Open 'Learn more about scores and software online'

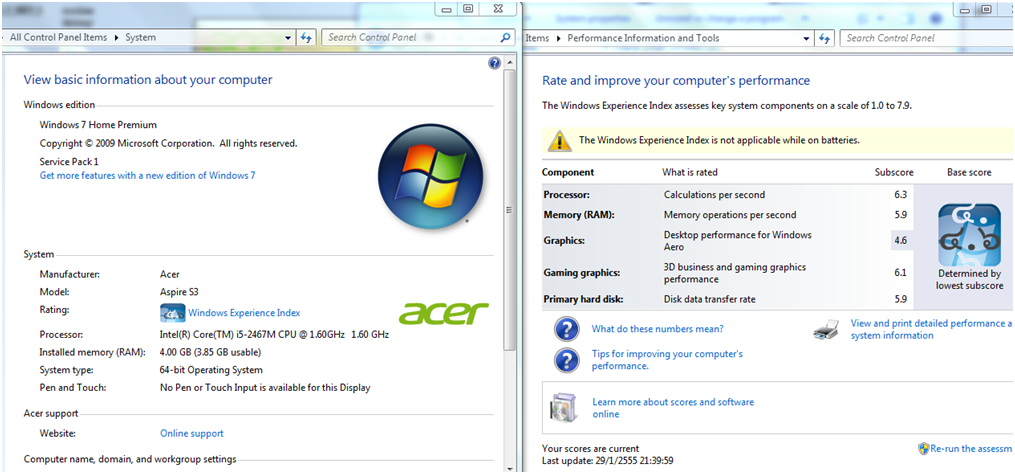(x=673, y=408)
